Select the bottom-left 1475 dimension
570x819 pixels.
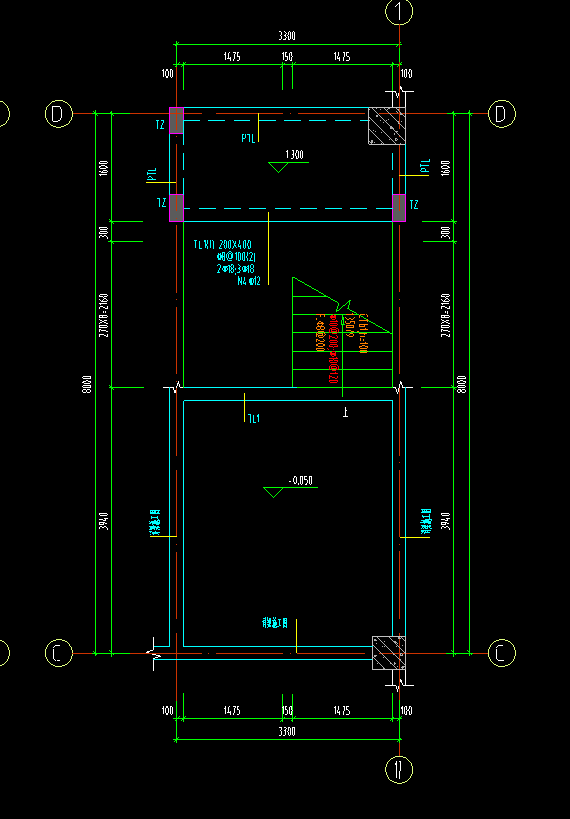[232, 711]
